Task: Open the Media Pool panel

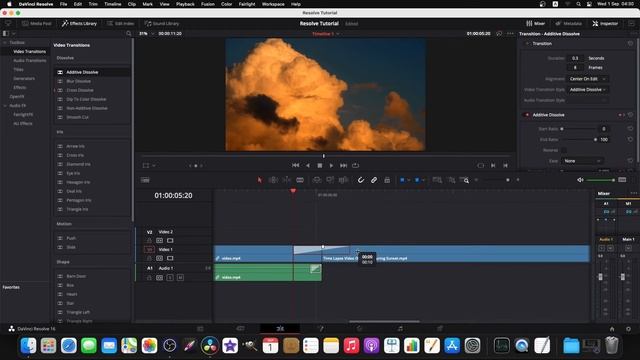Action: pyautogui.click(x=37, y=24)
